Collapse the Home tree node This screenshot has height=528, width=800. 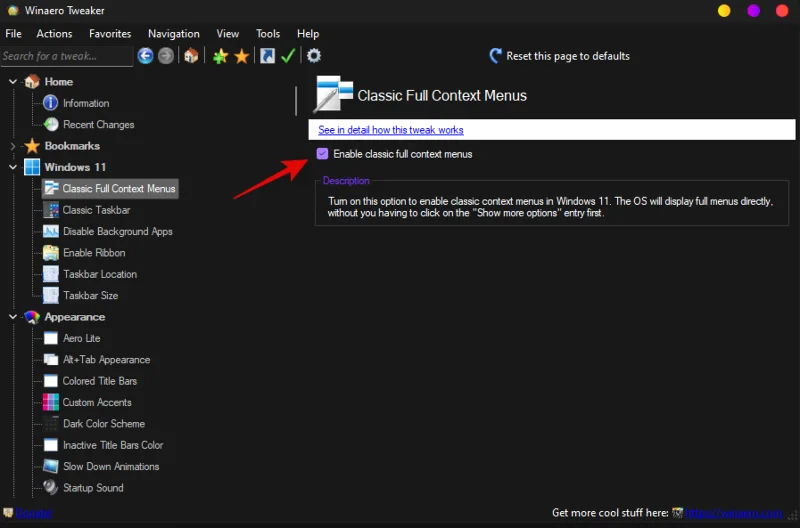pos(13,82)
